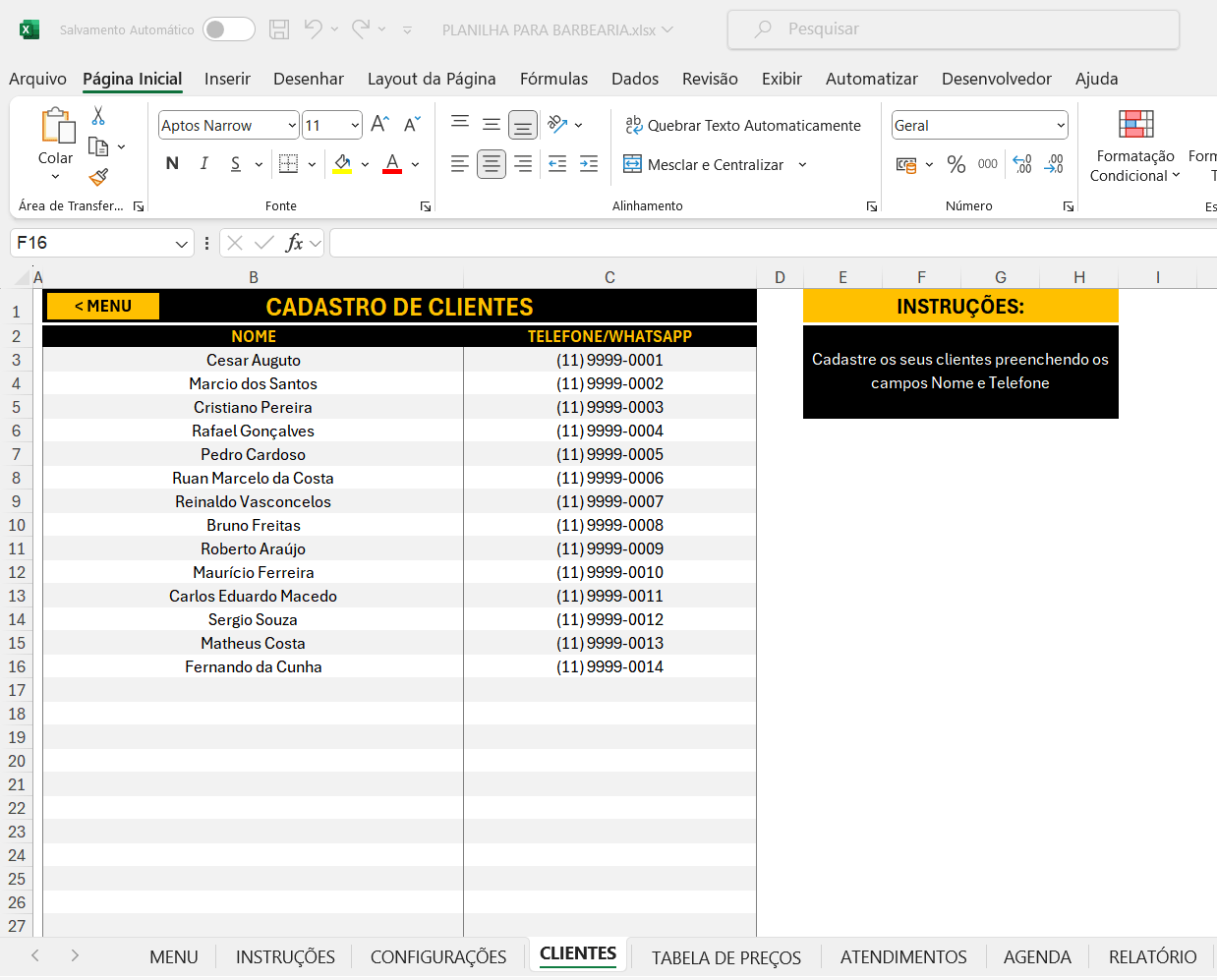Screen dimensions: 1217x980
Task: Select cell with Cesar Auguto
Action: click(x=254, y=360)
